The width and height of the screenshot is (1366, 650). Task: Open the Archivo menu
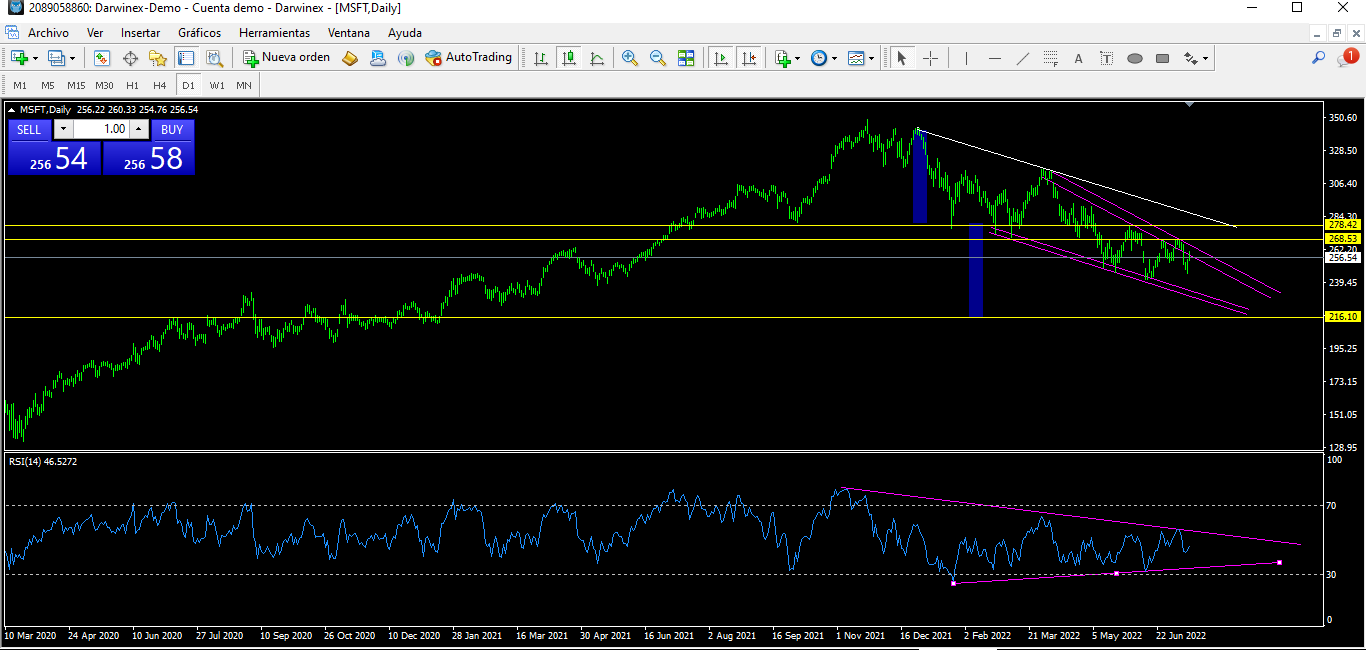coord(48,33)
